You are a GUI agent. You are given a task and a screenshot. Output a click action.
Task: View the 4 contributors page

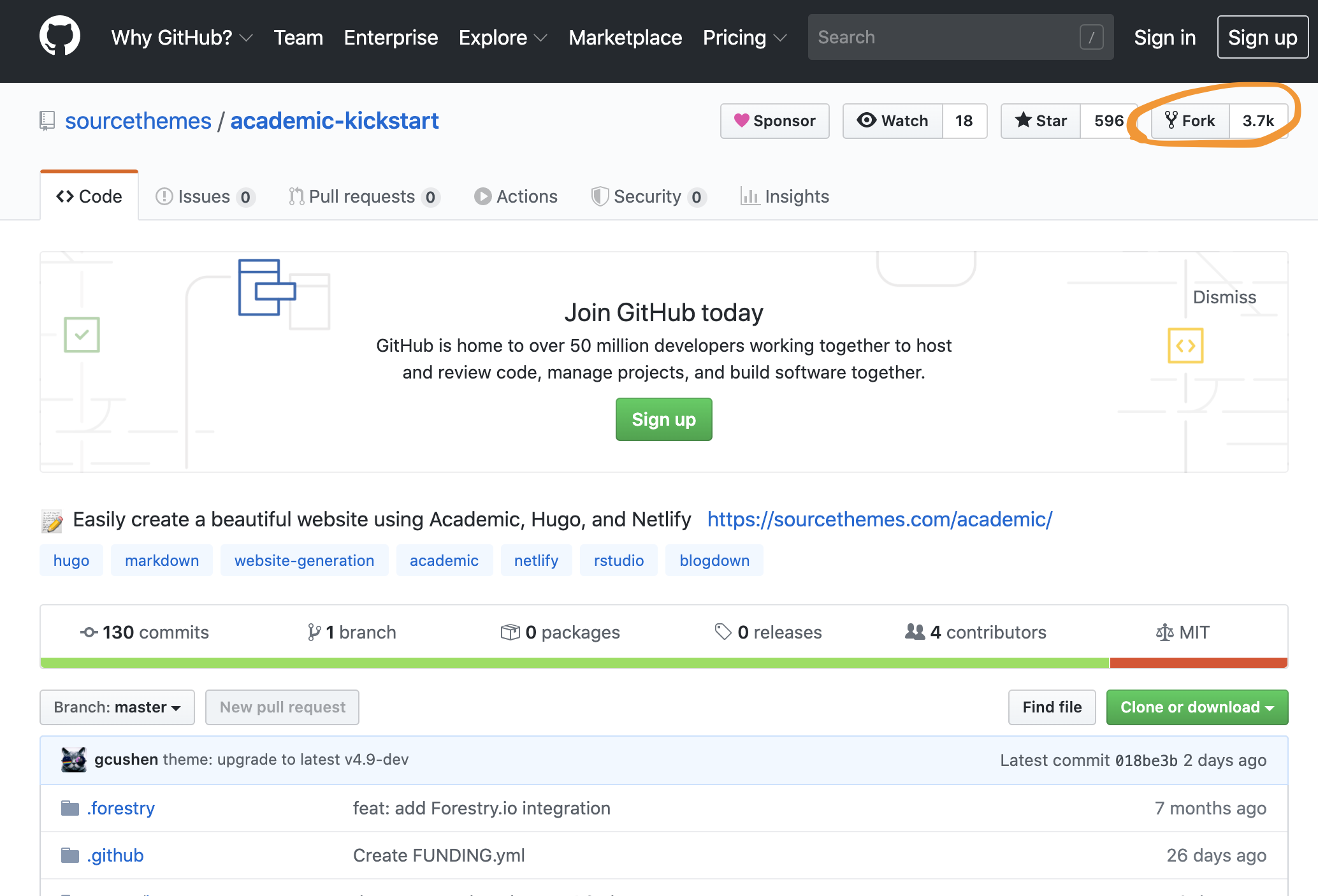976,632
